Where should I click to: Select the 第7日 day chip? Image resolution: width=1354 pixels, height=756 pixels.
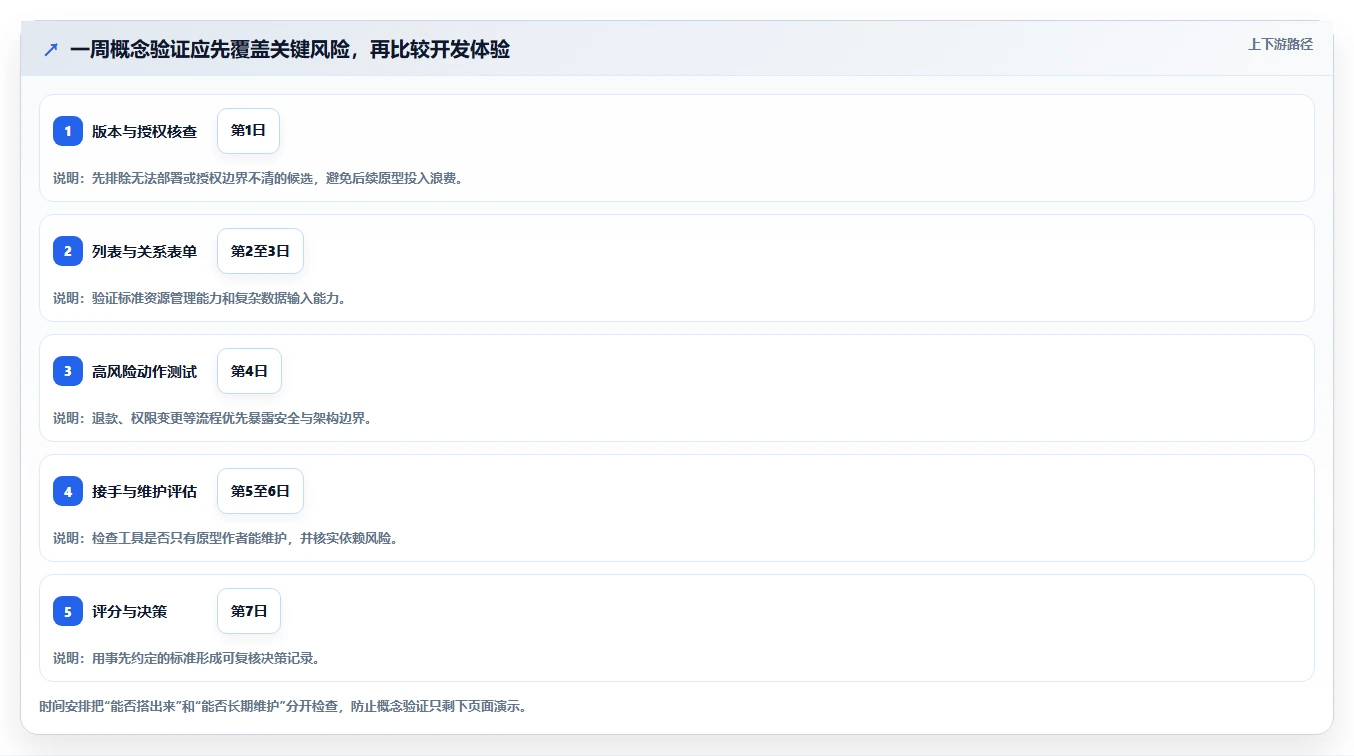pos(249,611)
